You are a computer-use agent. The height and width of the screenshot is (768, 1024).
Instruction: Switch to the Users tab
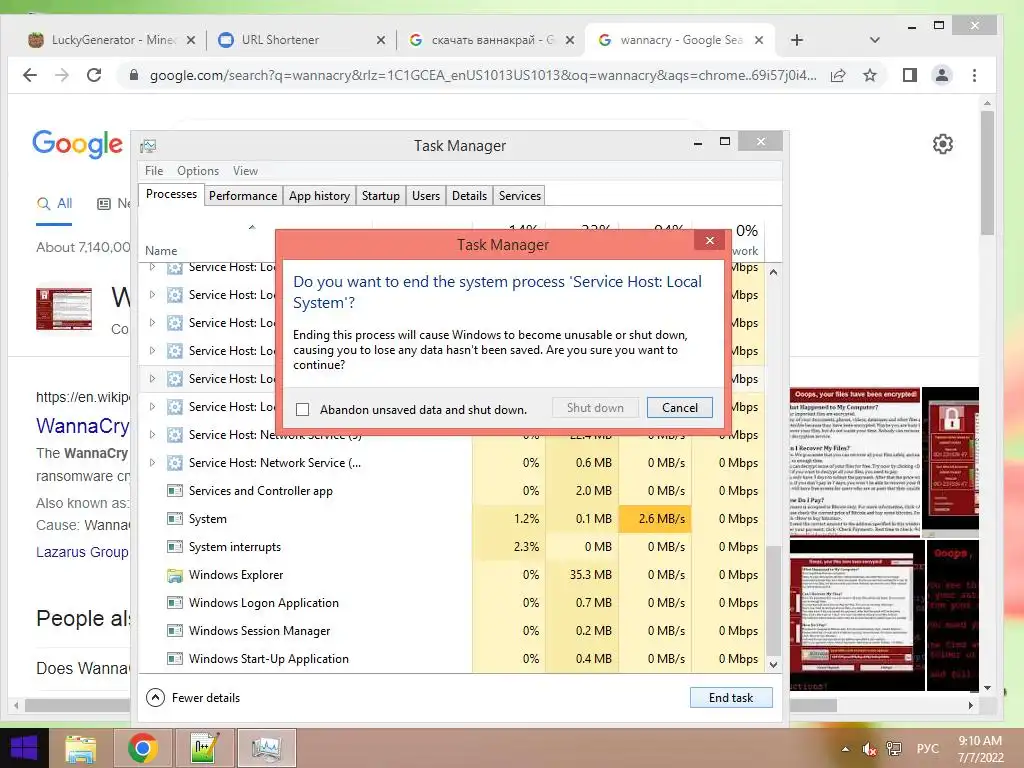[x=426, y=196]
